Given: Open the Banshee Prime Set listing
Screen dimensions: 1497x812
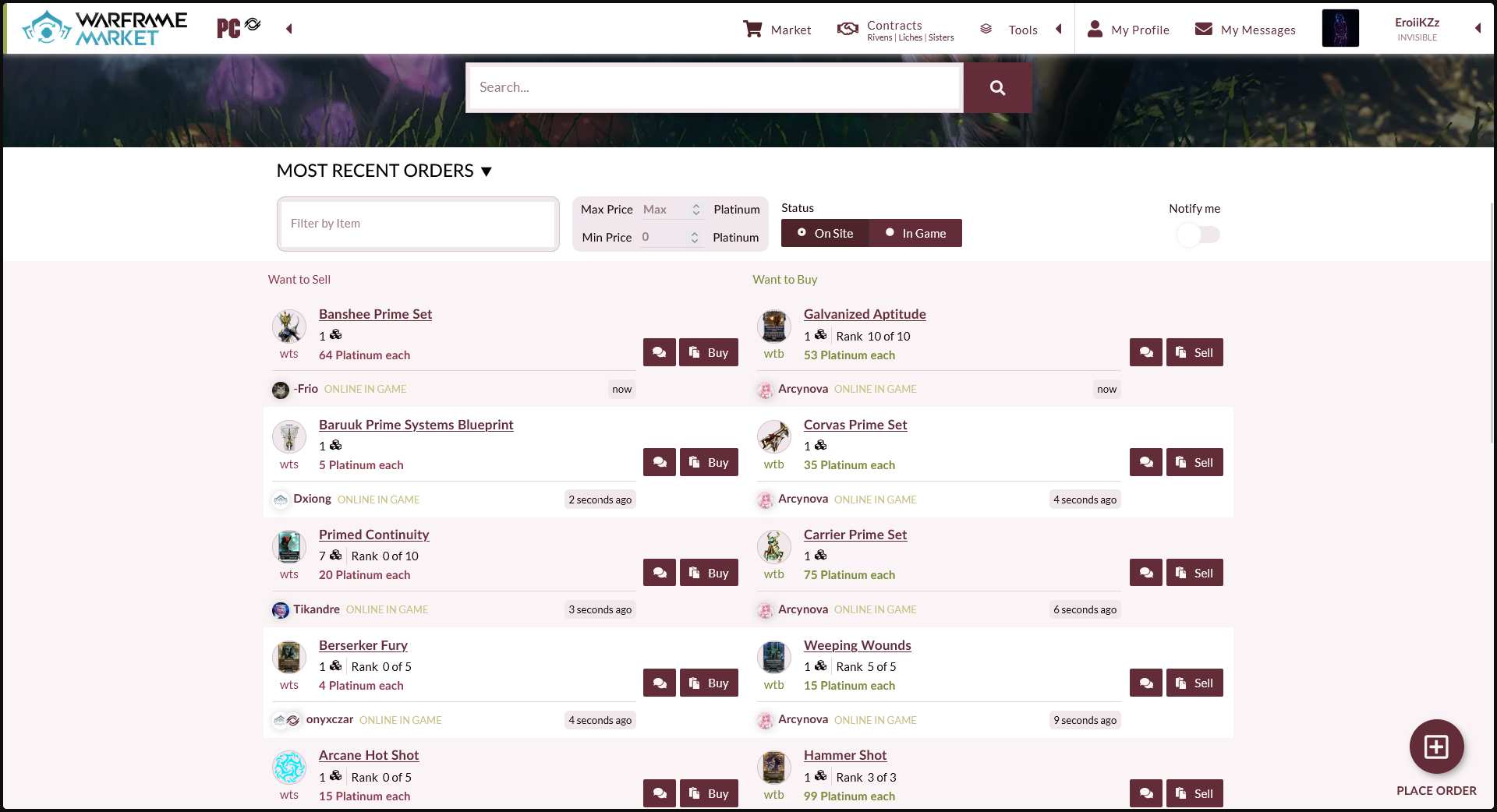Looking at the screenshot, I should pos(375,314).
